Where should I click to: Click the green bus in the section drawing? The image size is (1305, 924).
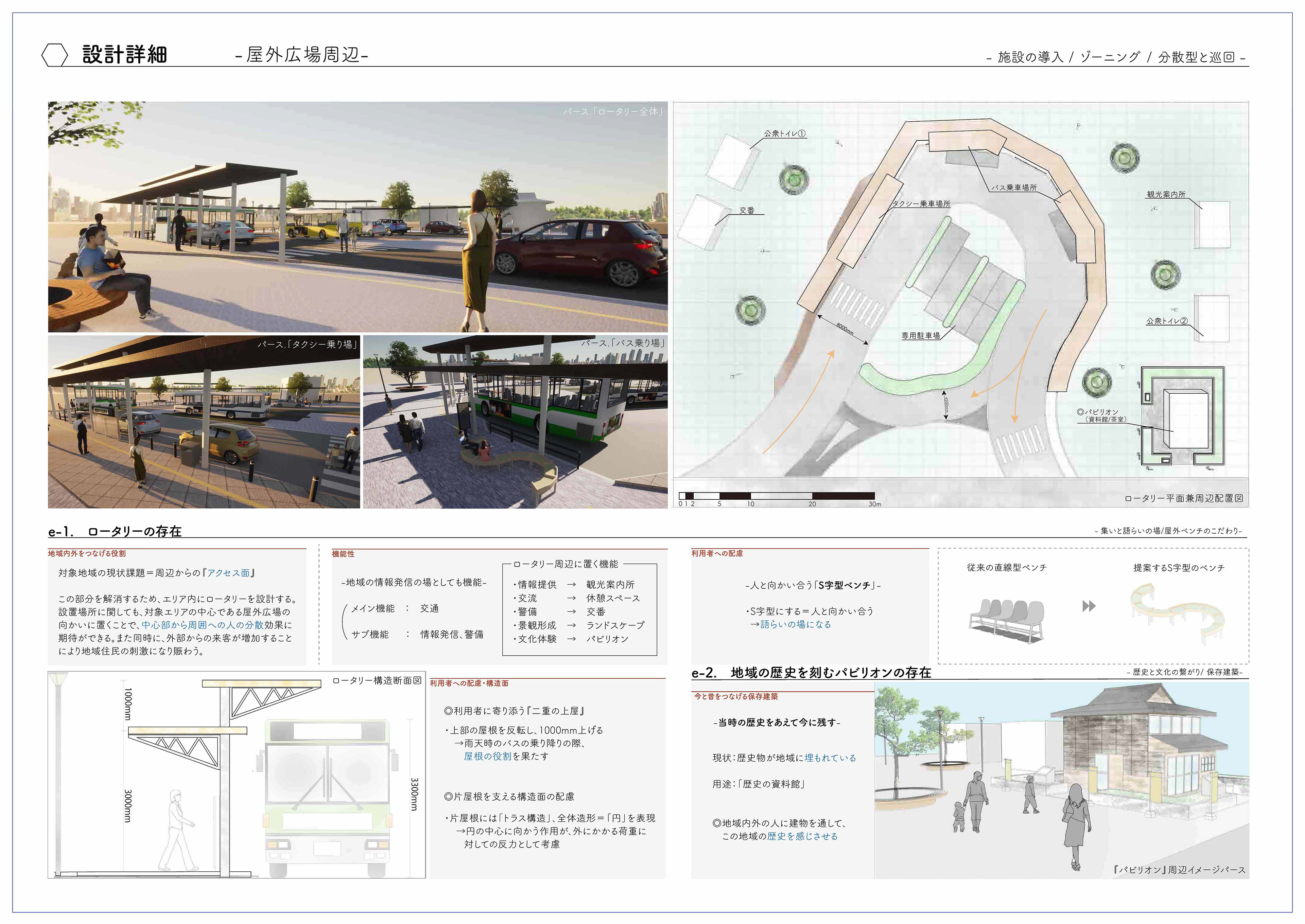point(328,798)
